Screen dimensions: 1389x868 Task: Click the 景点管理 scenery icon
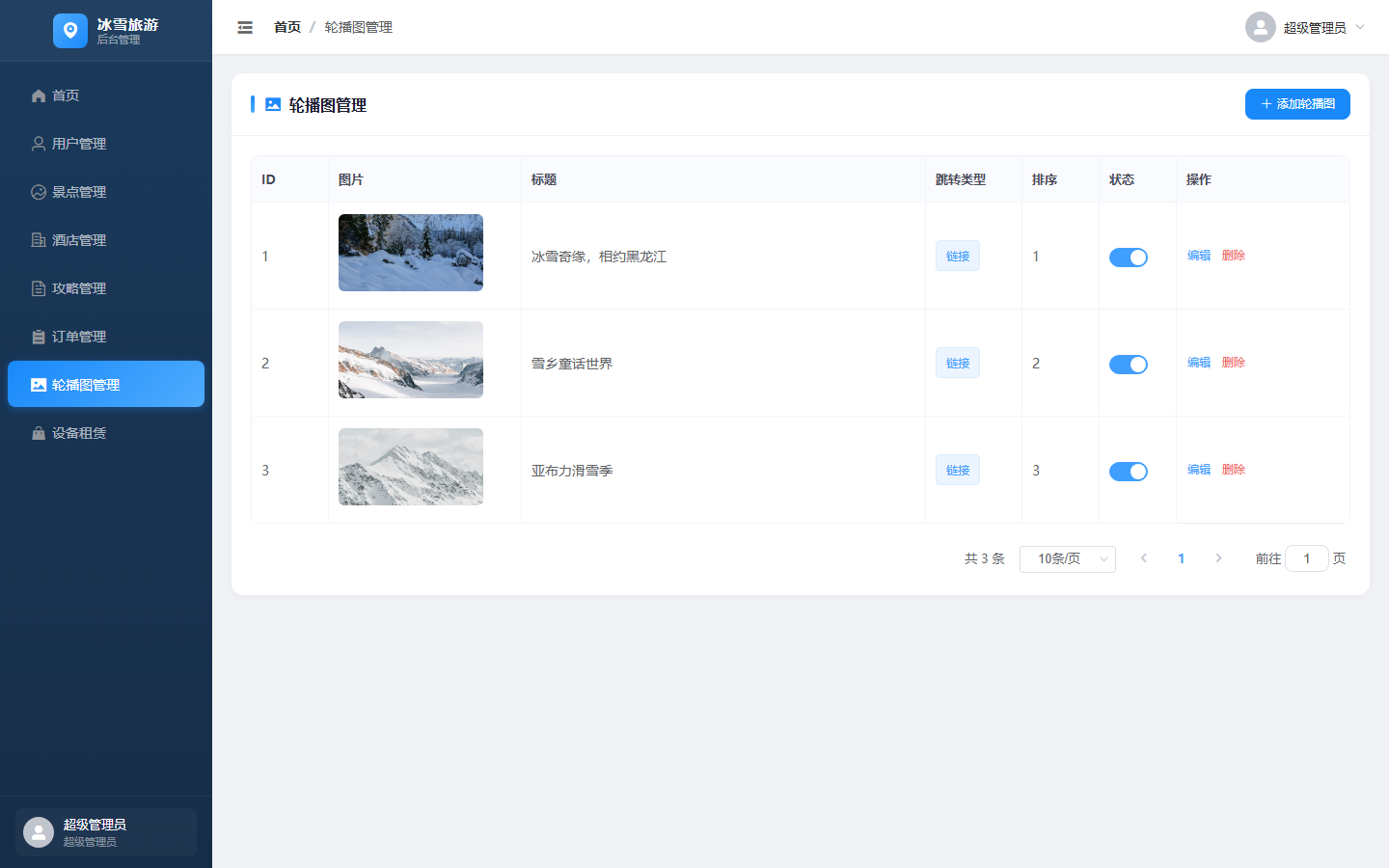[39, 192]
